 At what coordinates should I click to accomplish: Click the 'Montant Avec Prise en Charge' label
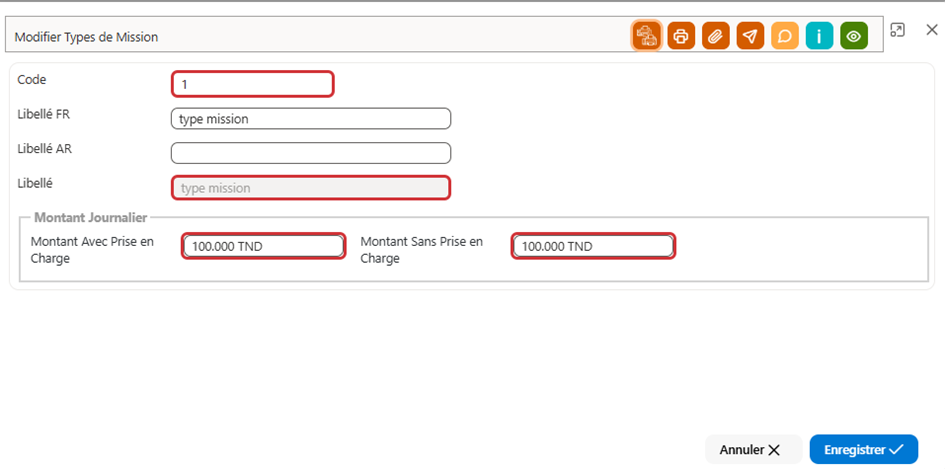point(92,250)
